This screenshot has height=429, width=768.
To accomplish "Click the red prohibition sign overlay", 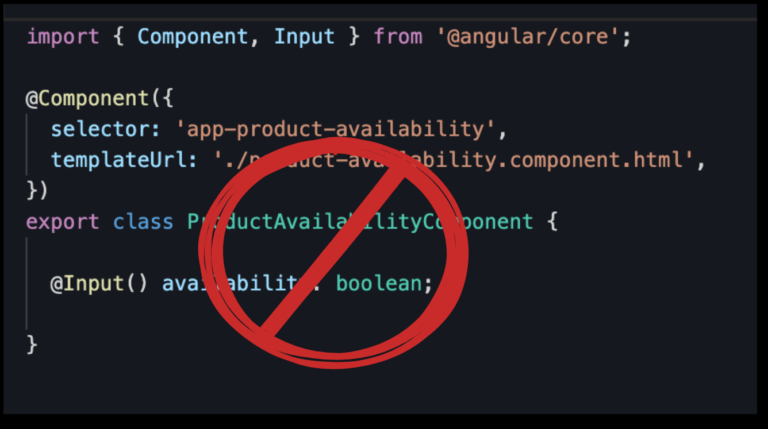I will point(334,252).
